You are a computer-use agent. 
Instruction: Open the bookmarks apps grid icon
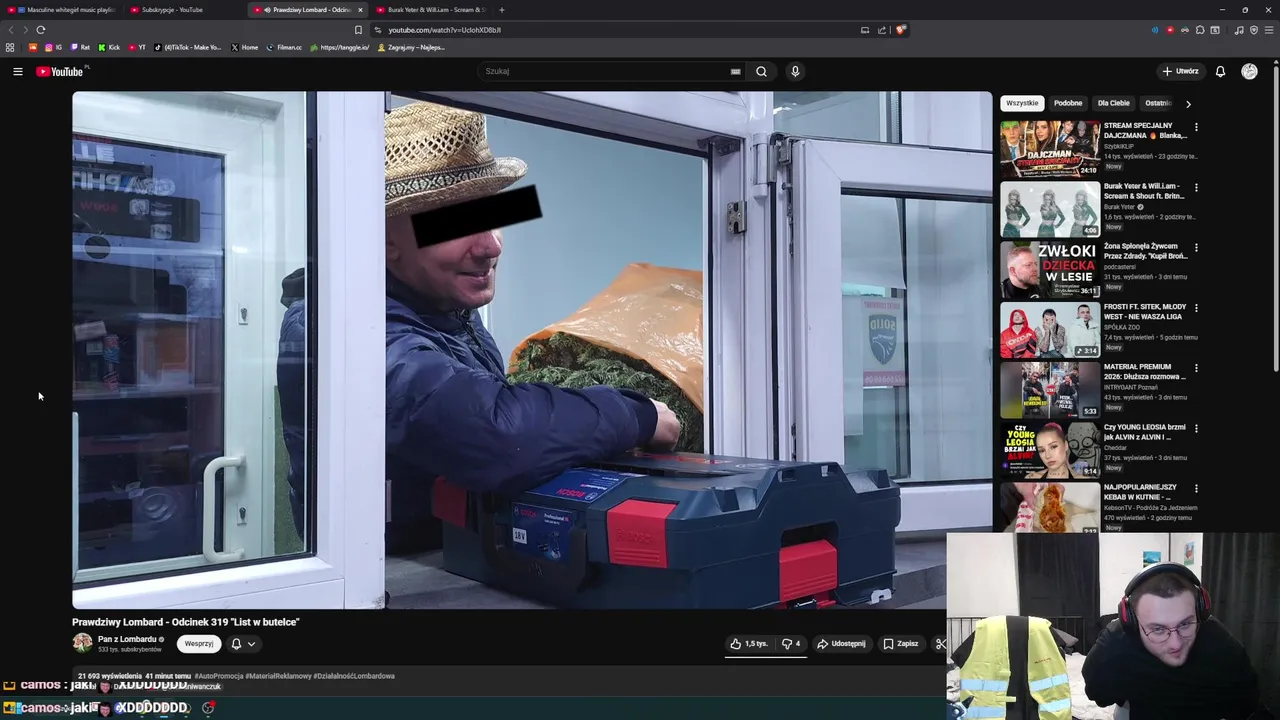click(10, 47)
